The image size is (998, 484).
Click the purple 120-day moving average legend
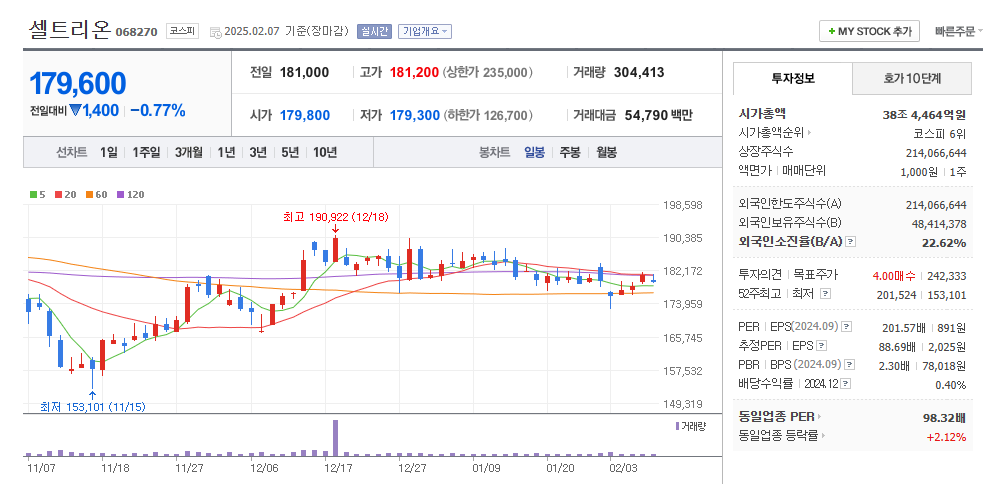click(x=130, y=195)
